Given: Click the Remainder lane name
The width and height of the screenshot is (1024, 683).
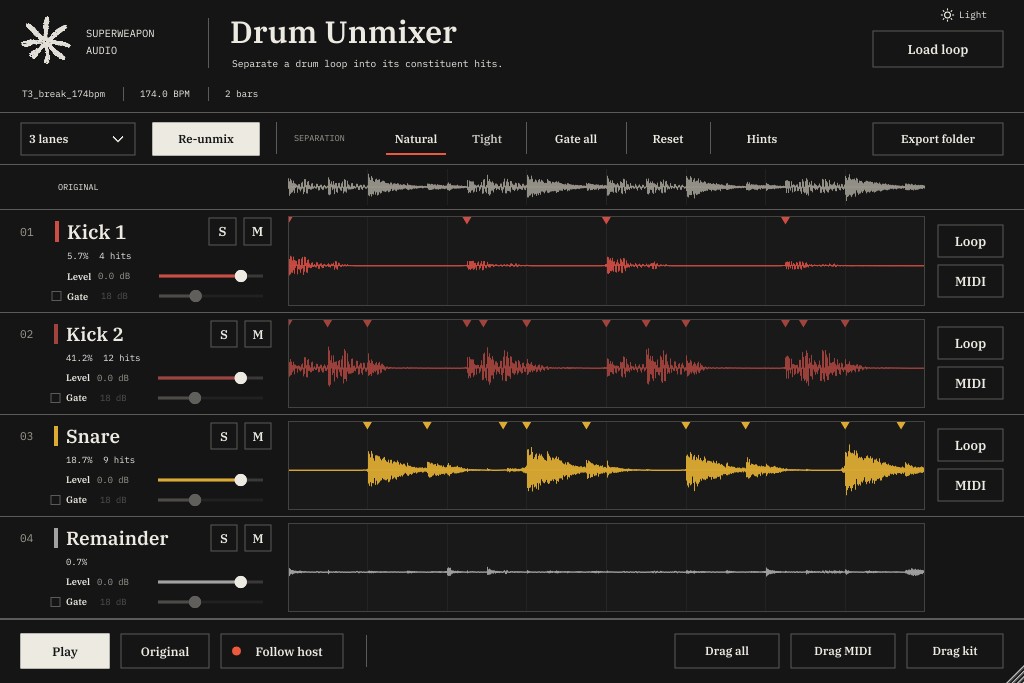Looking at the screenshot, I should coord(117,538).
